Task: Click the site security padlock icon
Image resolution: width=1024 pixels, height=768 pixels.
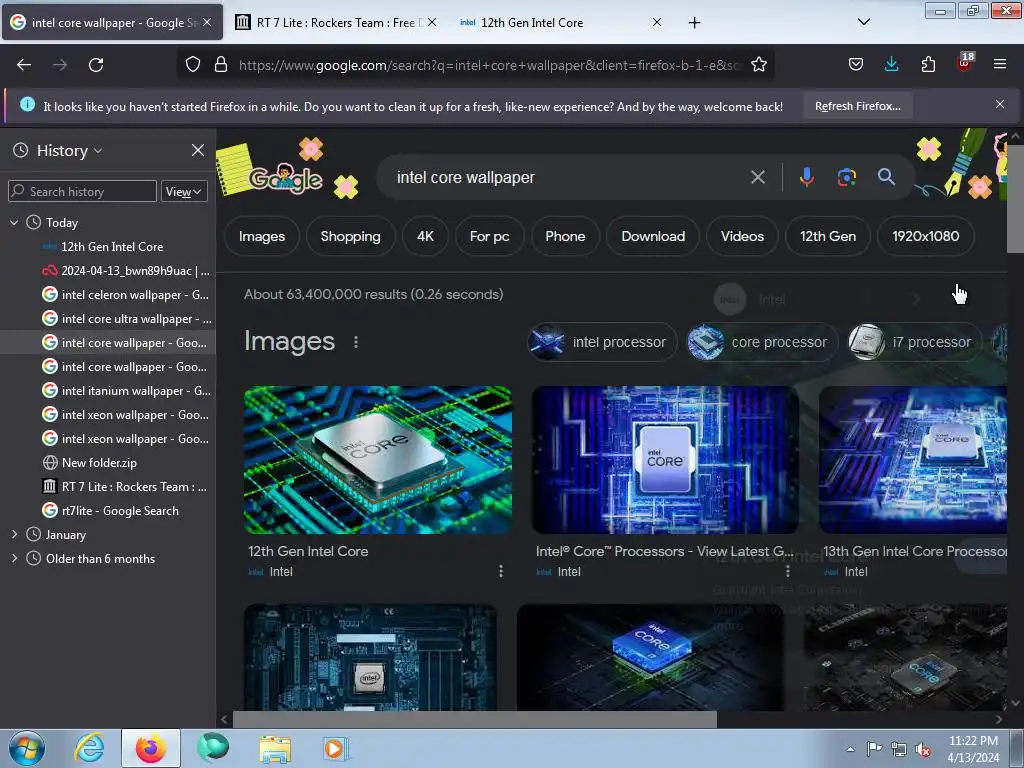Action: pyautogui.click(x=221, y=65)
